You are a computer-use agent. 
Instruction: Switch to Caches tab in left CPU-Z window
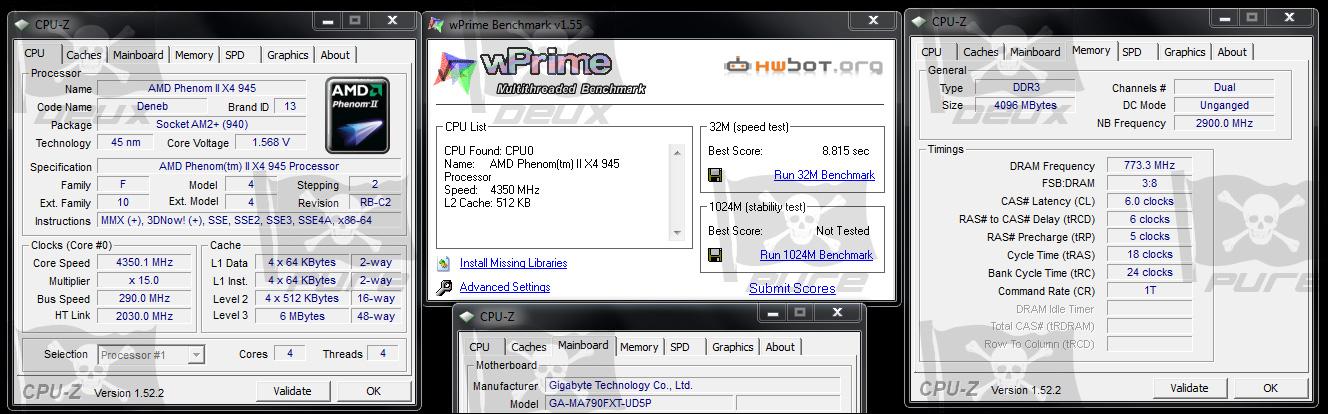84,56
